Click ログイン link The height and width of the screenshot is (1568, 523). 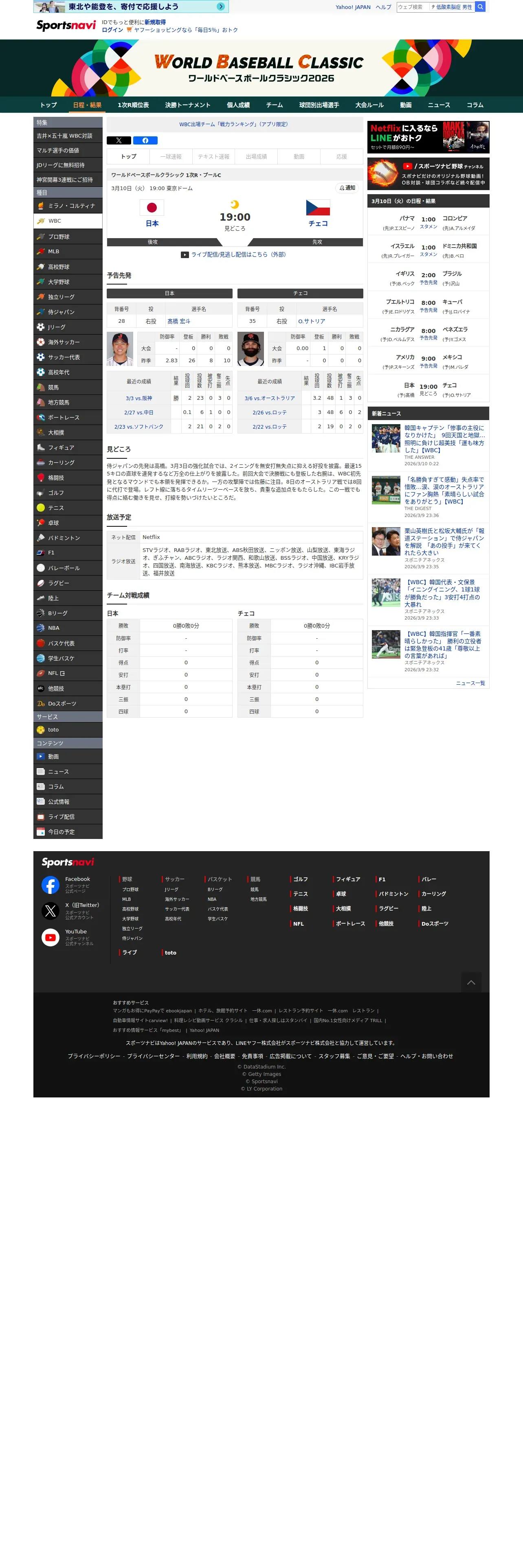coord(112,30)
